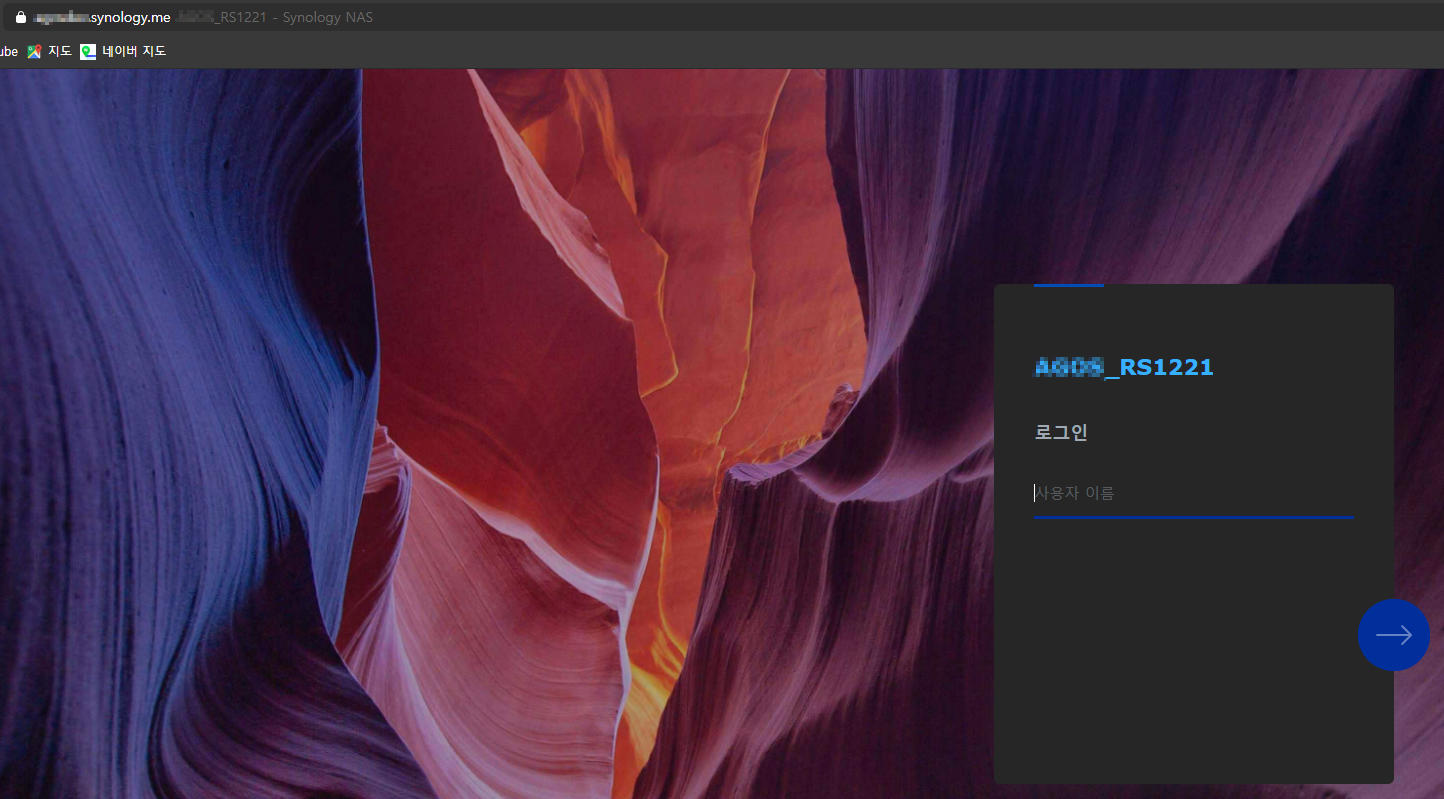
Task: Click the small blue bar atop the login panel
Action: [1068, 285]
